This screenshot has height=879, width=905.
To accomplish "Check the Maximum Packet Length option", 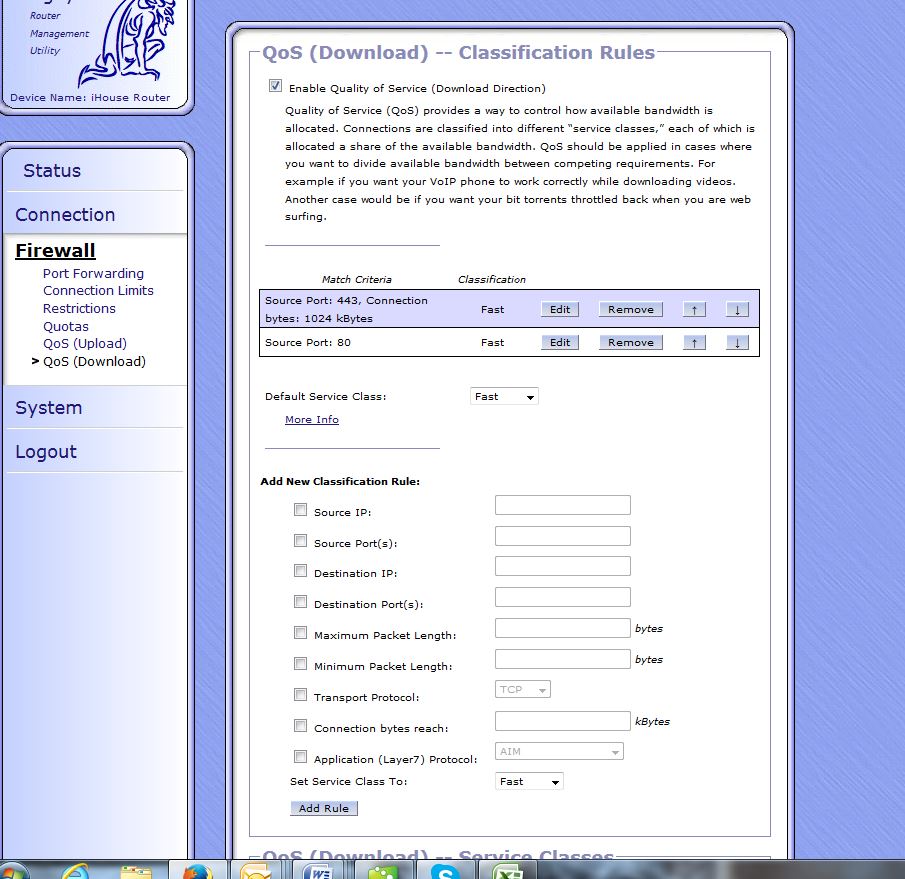I will click(x=301, y=632).
